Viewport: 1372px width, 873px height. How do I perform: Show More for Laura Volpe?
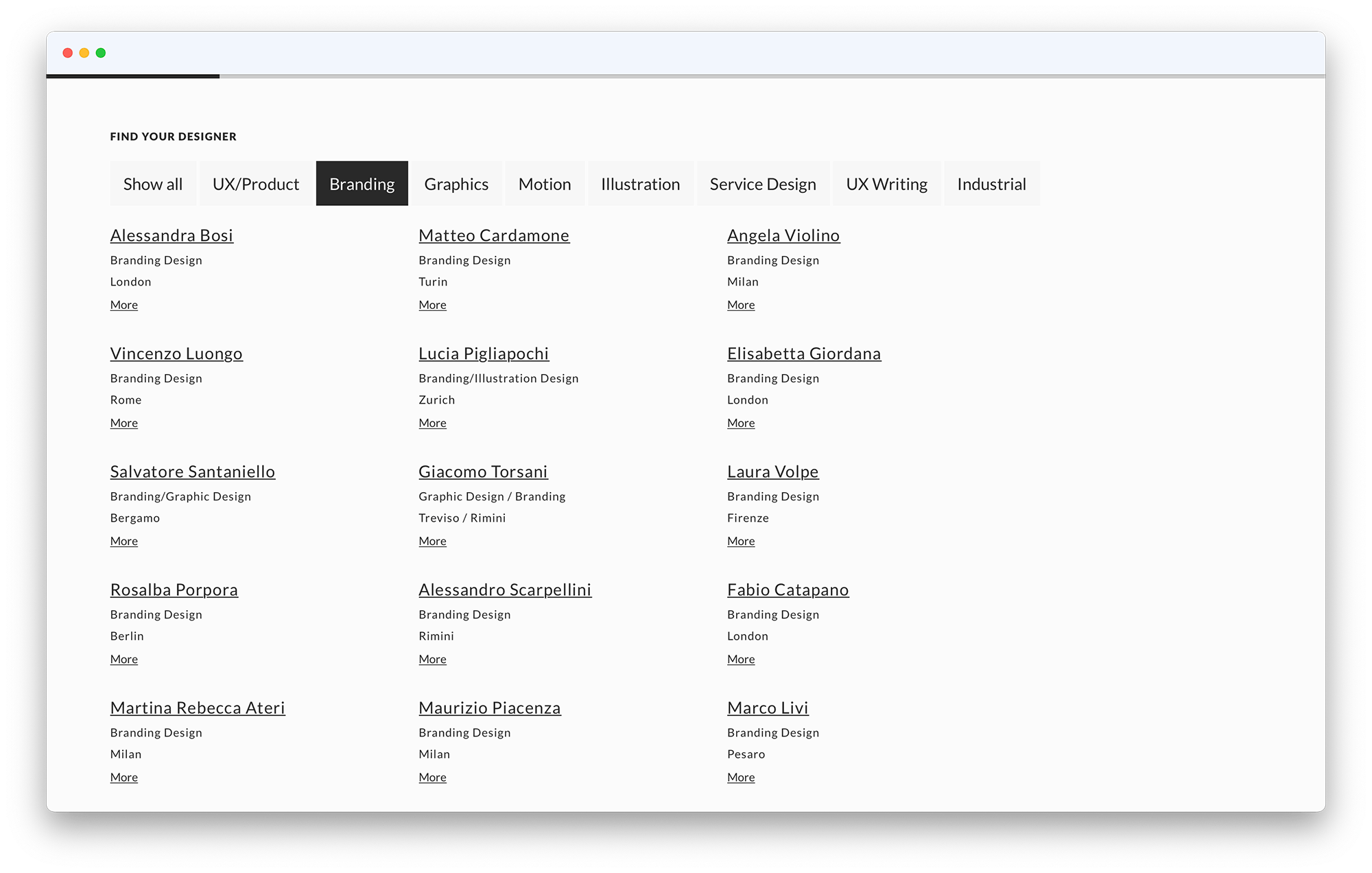click(741, 541)
